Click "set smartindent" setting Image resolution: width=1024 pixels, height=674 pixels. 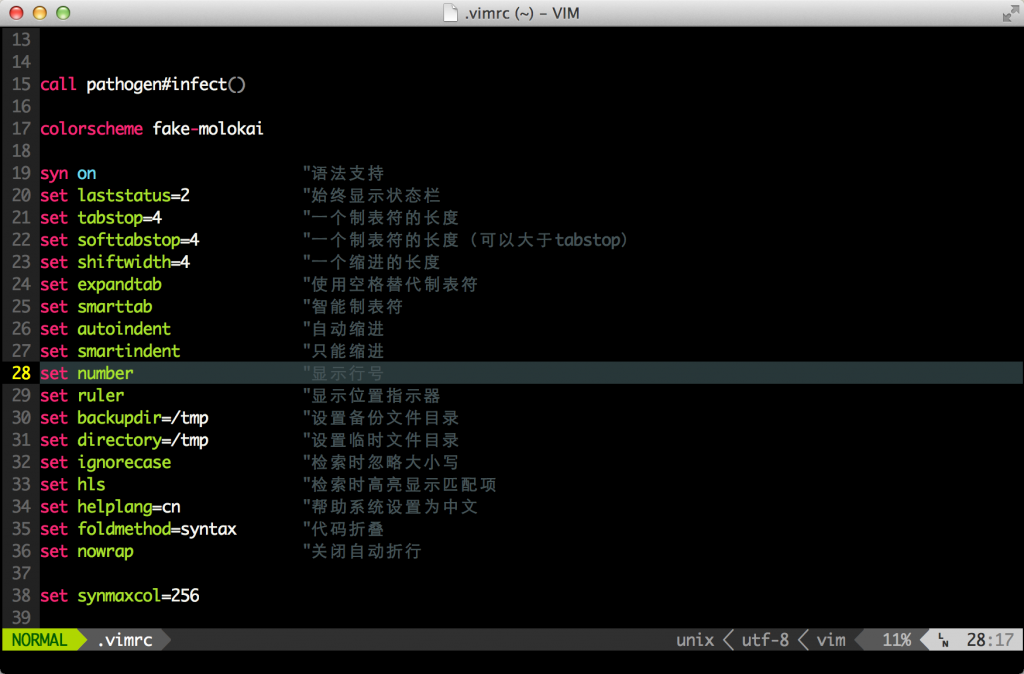pyautogui.click(x=110, y=351)
